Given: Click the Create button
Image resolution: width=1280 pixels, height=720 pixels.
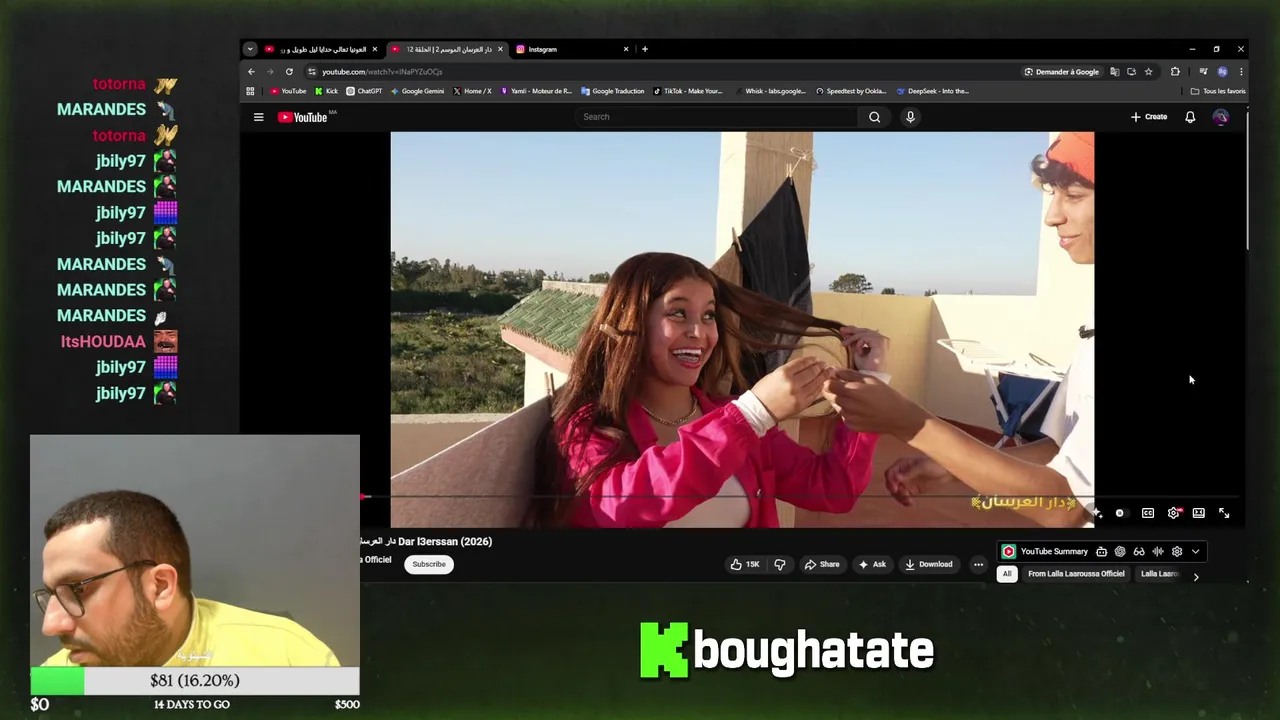Looking at the screenshot, I should pos(1149,117).
